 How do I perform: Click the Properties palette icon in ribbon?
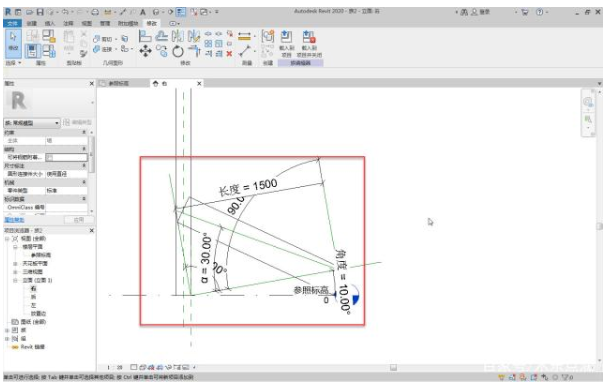click(x=32, y=51)
